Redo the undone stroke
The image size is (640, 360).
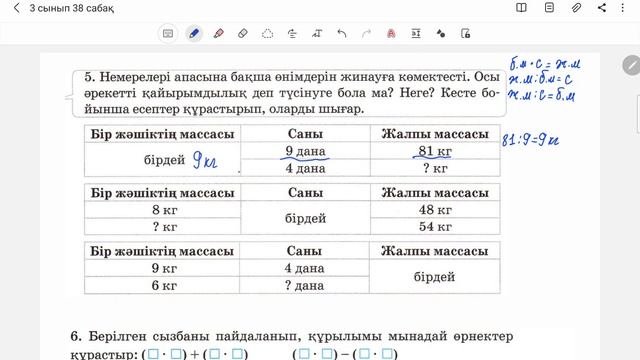pyautogui.click(x=367, y=33)
